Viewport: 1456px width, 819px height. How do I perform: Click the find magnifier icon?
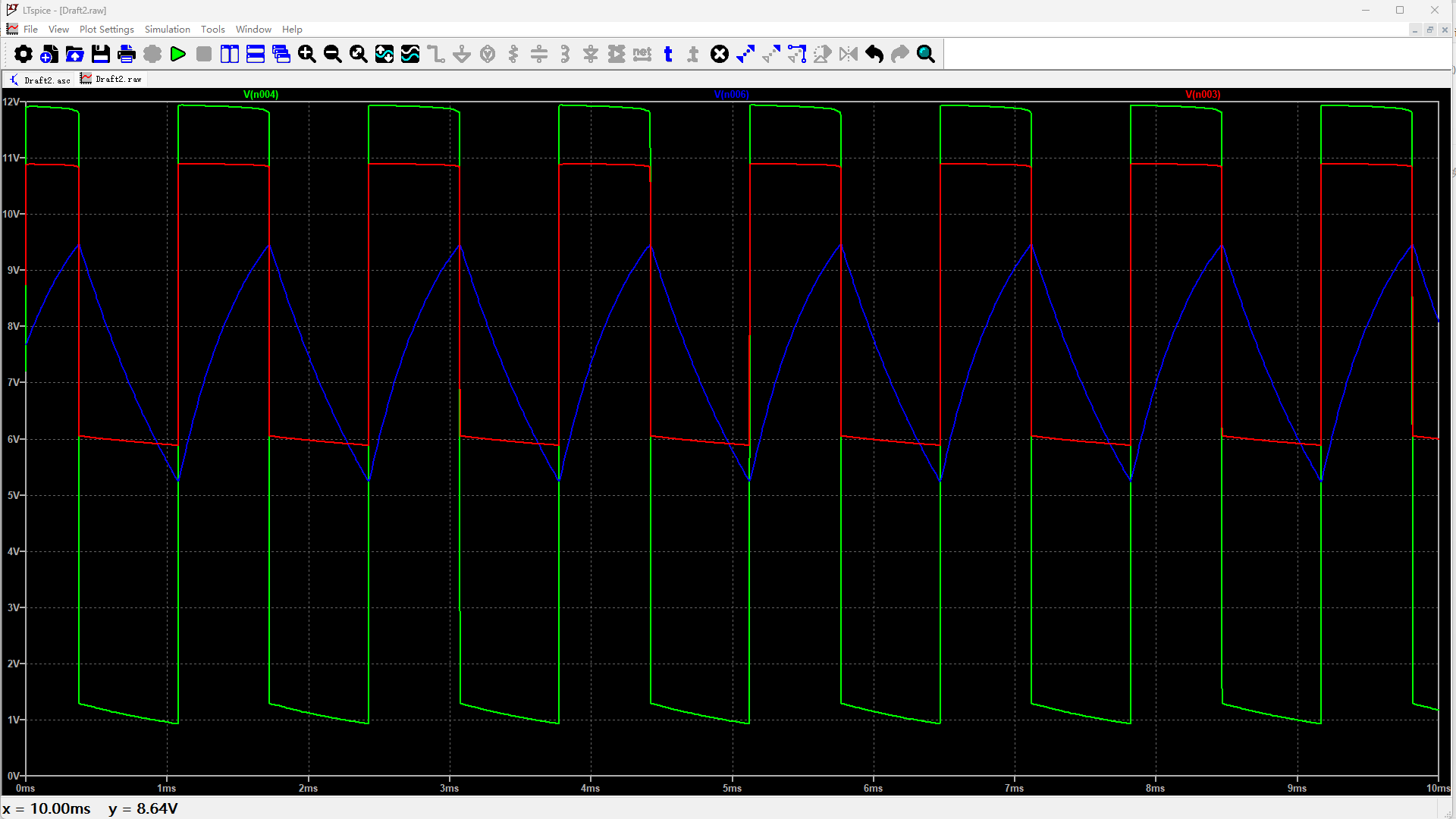pyautogui.click(x=926, y=54)
